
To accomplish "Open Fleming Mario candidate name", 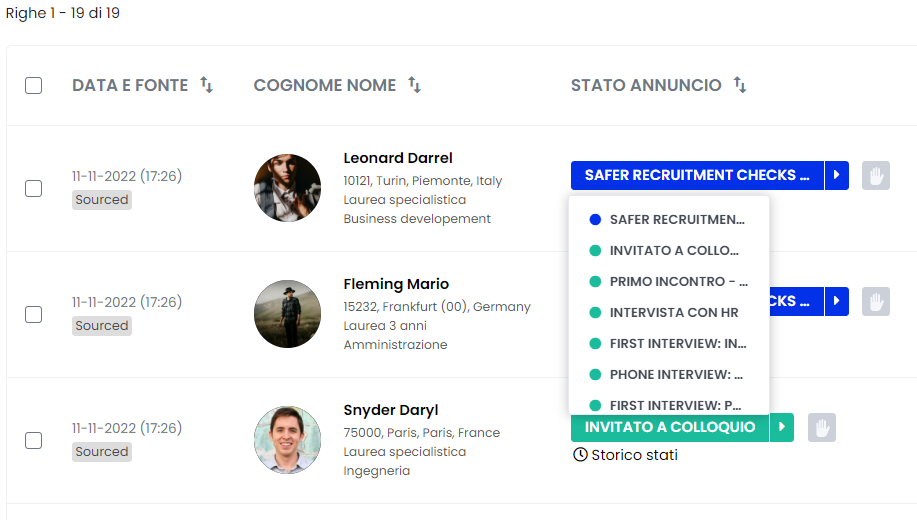I will [x=396, y=284].
